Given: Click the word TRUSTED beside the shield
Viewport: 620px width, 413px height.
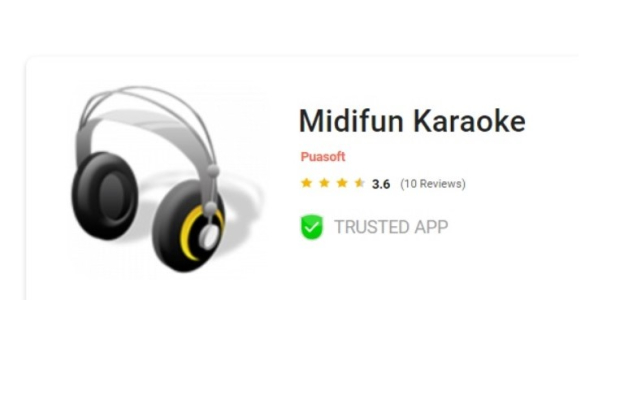Looking at the screenshot, I should click(372, 227).
